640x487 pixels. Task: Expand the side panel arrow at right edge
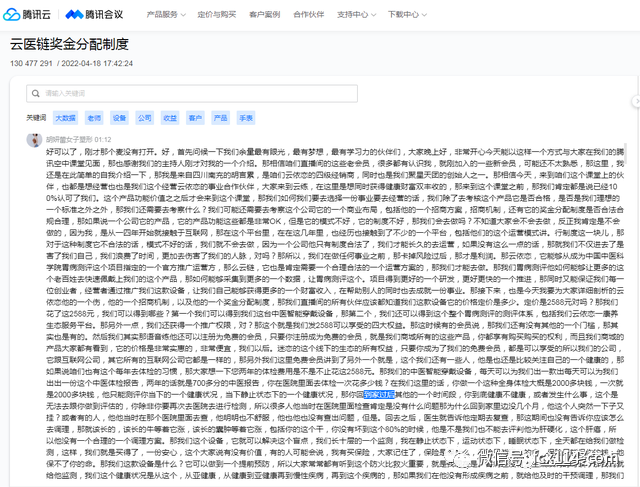coord(636,101)
